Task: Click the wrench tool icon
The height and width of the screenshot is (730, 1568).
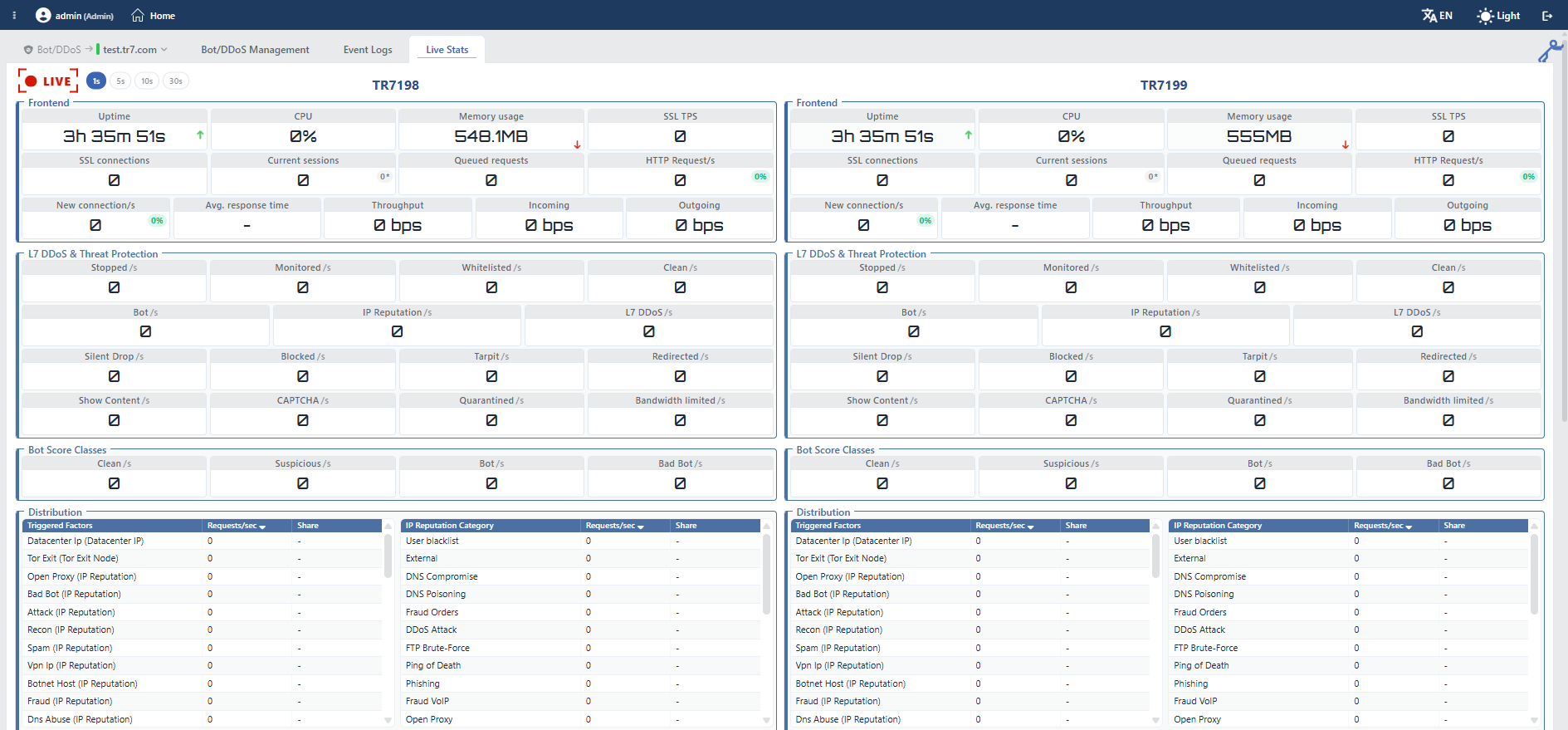Action: (1550, 51)
